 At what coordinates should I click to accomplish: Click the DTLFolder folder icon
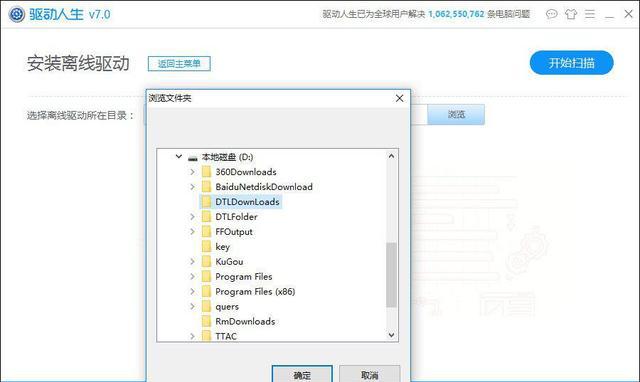(x=207, y=217)
